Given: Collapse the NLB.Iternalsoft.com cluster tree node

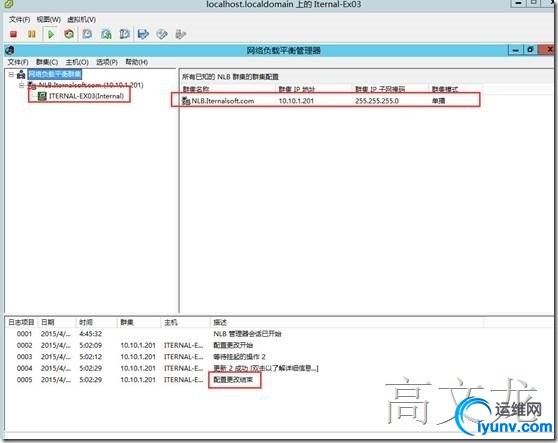Looking at the screenshot, I should point(22,85).
